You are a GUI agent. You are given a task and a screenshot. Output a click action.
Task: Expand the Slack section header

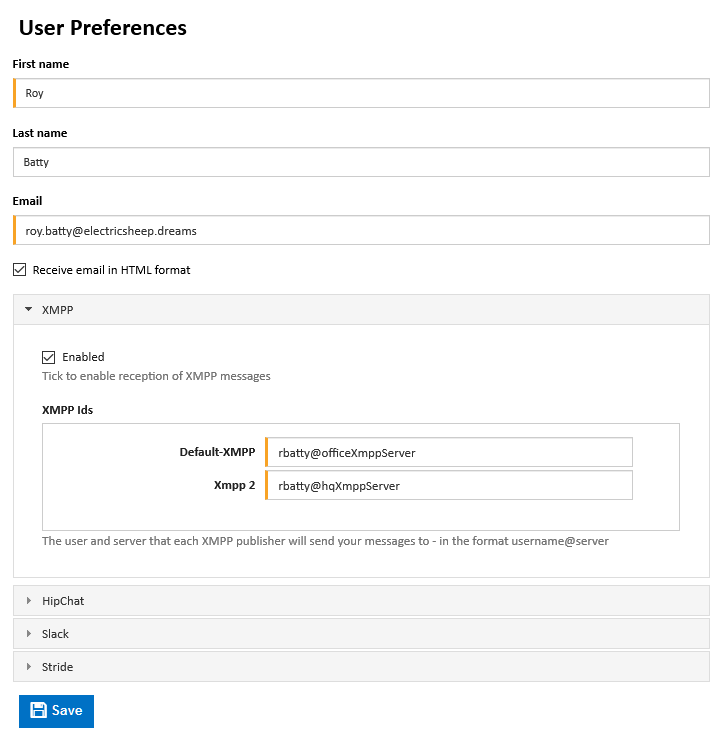pyautogui.click(x=362, y=634)
